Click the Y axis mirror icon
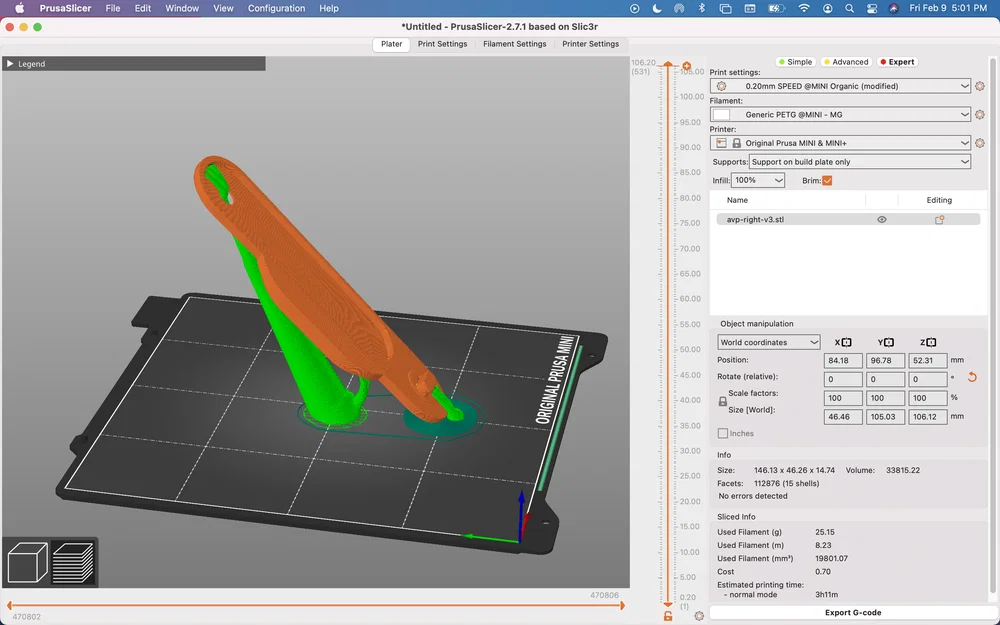Viewport: 1000px width, 625px height. point(889,342)
